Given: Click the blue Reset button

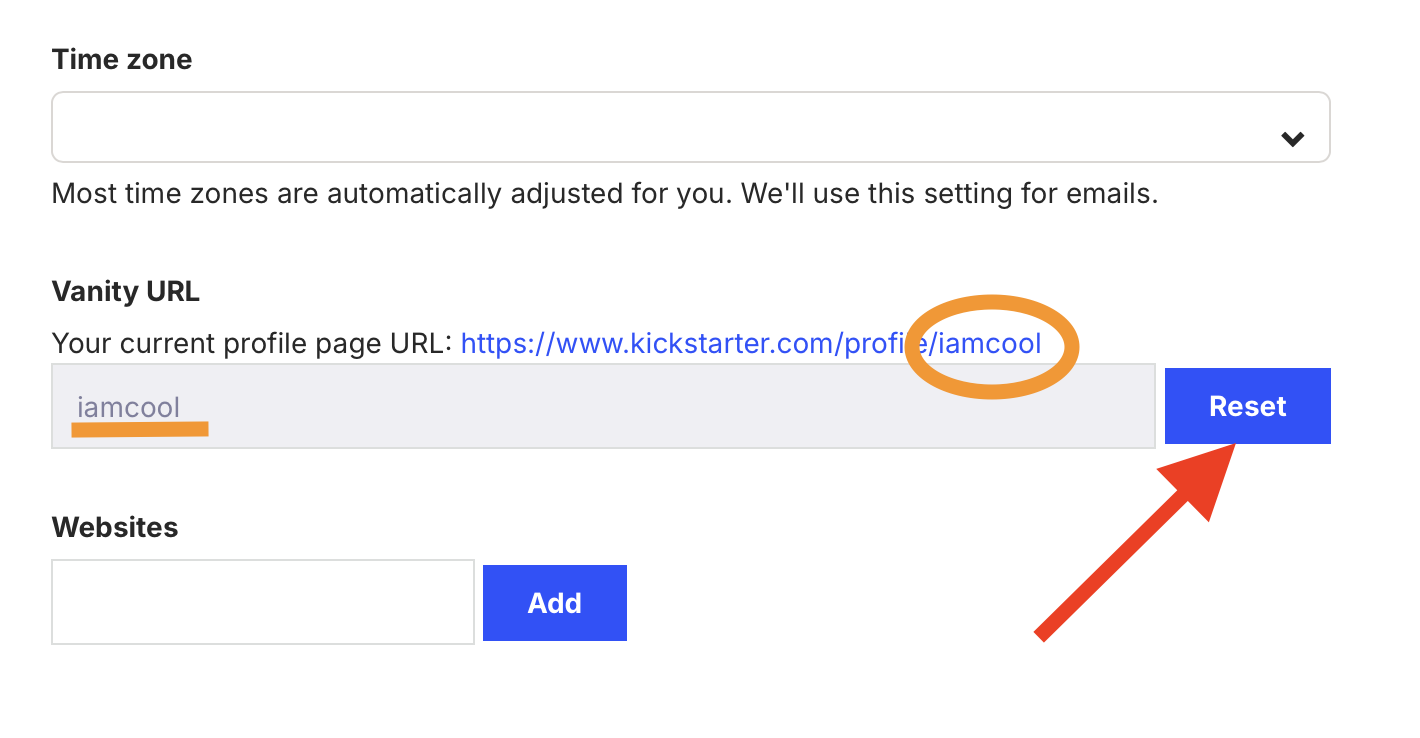Looking at the screenshot, I should [x=1247, y=406].
